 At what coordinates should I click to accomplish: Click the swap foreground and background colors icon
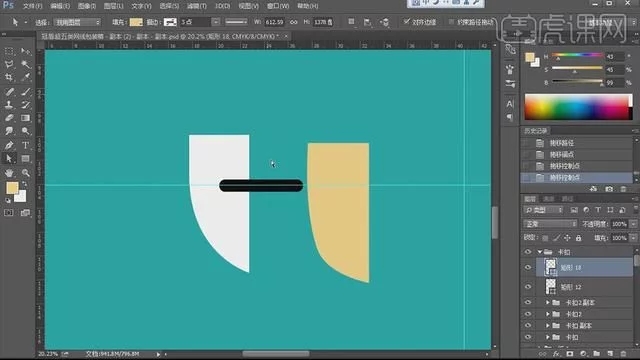pos(25,184)
